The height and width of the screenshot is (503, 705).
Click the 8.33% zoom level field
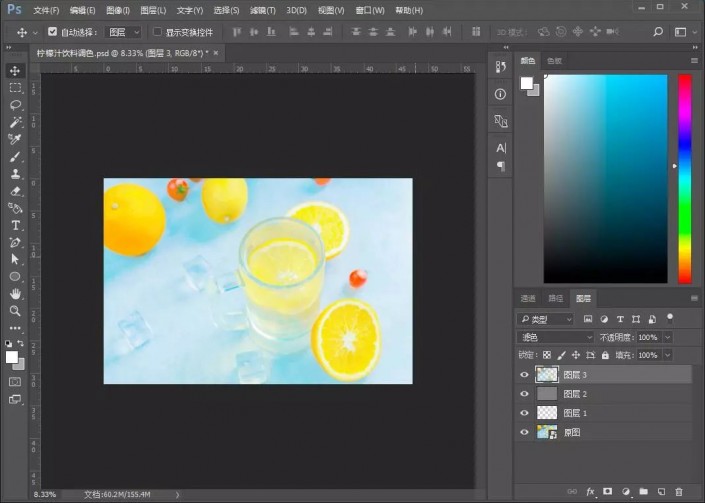click(x=45, y=494)
